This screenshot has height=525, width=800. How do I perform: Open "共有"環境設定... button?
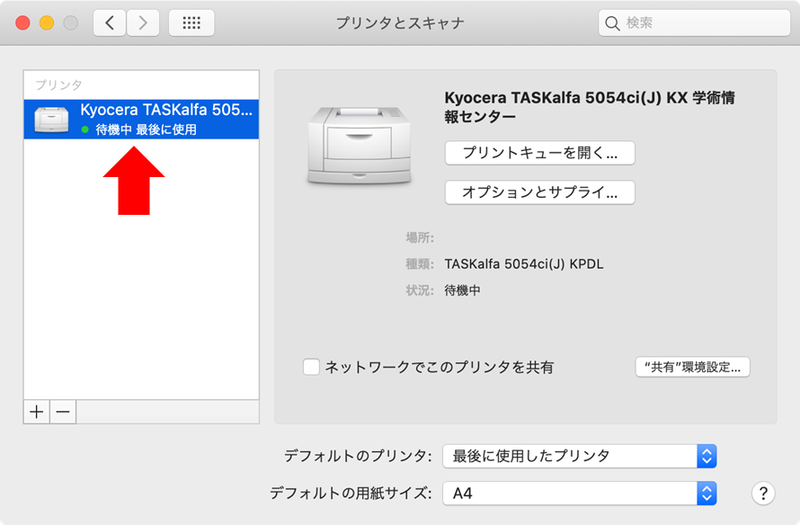tap(692, 367)
